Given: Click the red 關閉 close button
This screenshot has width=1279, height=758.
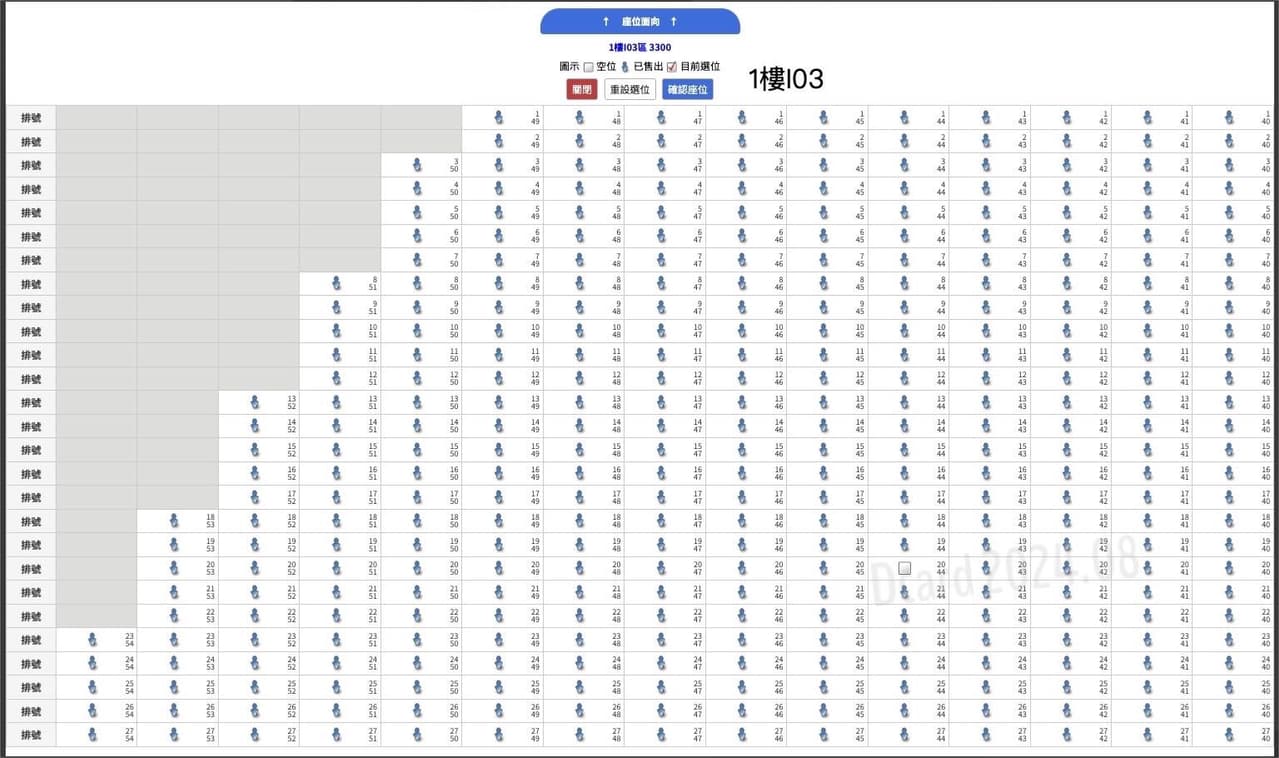Looking at the screenshot, I should 582,89.
